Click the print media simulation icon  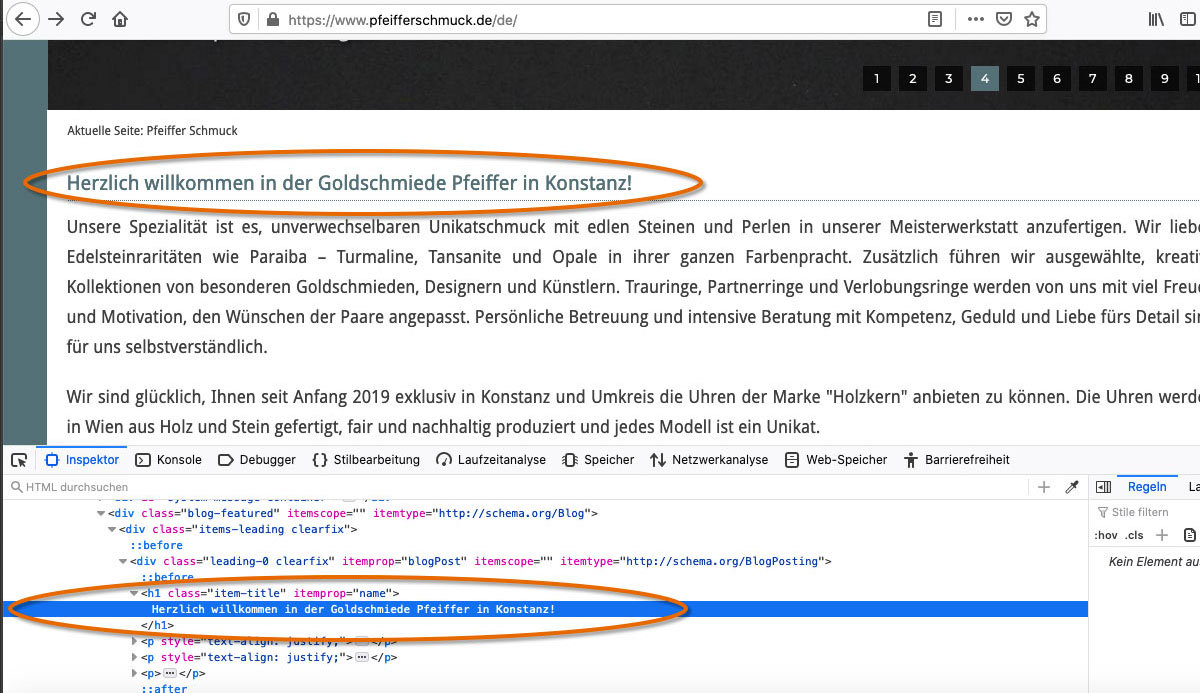point(1190,535)
